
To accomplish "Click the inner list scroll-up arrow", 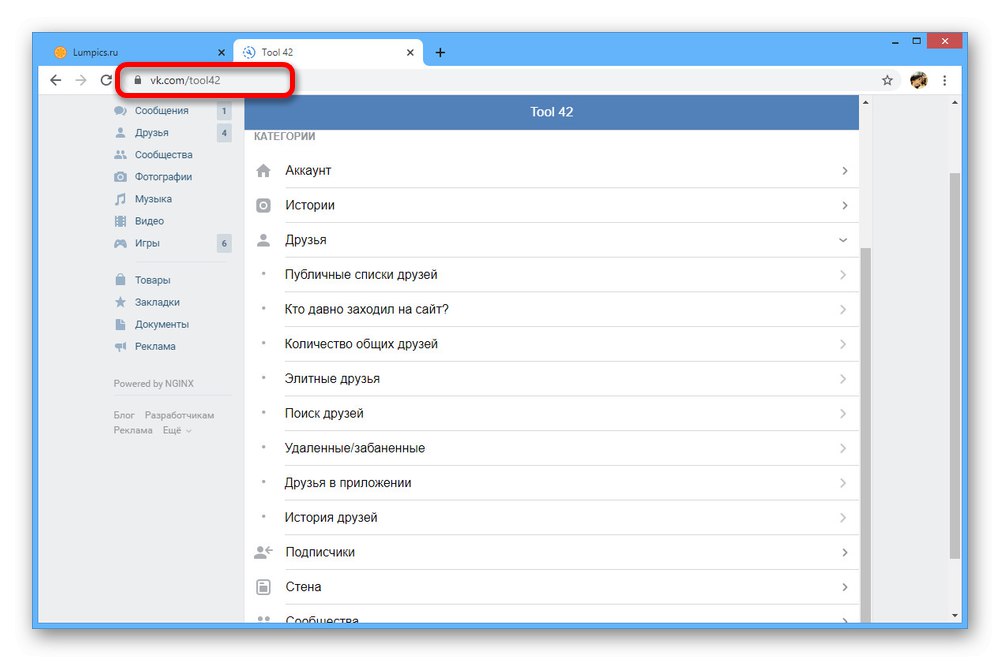I will 865,102.
